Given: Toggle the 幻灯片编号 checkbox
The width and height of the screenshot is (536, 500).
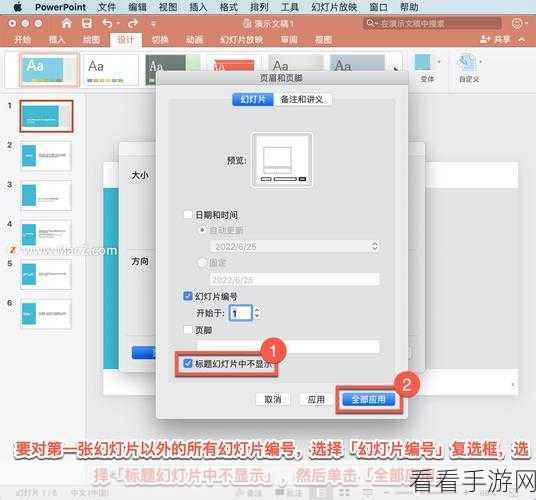Looking at the screenshot, I should (188, 296).
